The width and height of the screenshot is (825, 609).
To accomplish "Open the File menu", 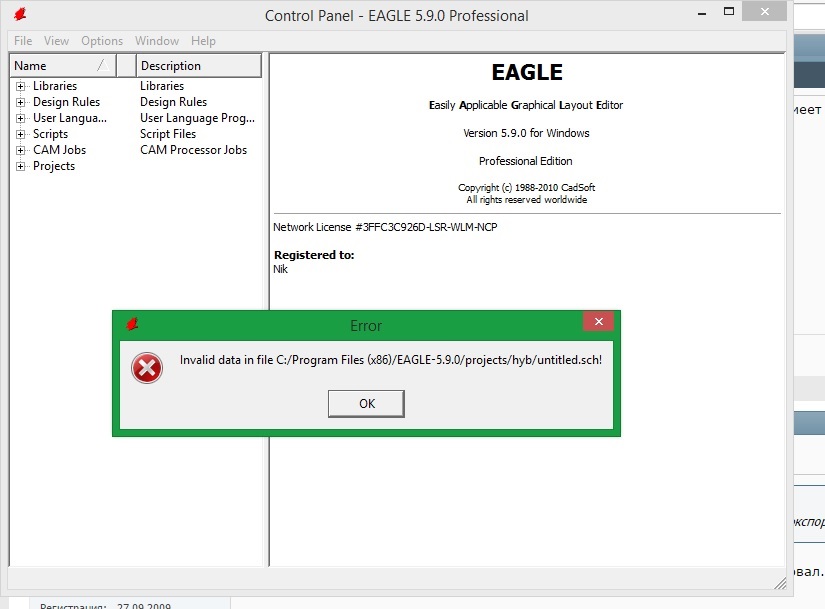I will (23, 41).
